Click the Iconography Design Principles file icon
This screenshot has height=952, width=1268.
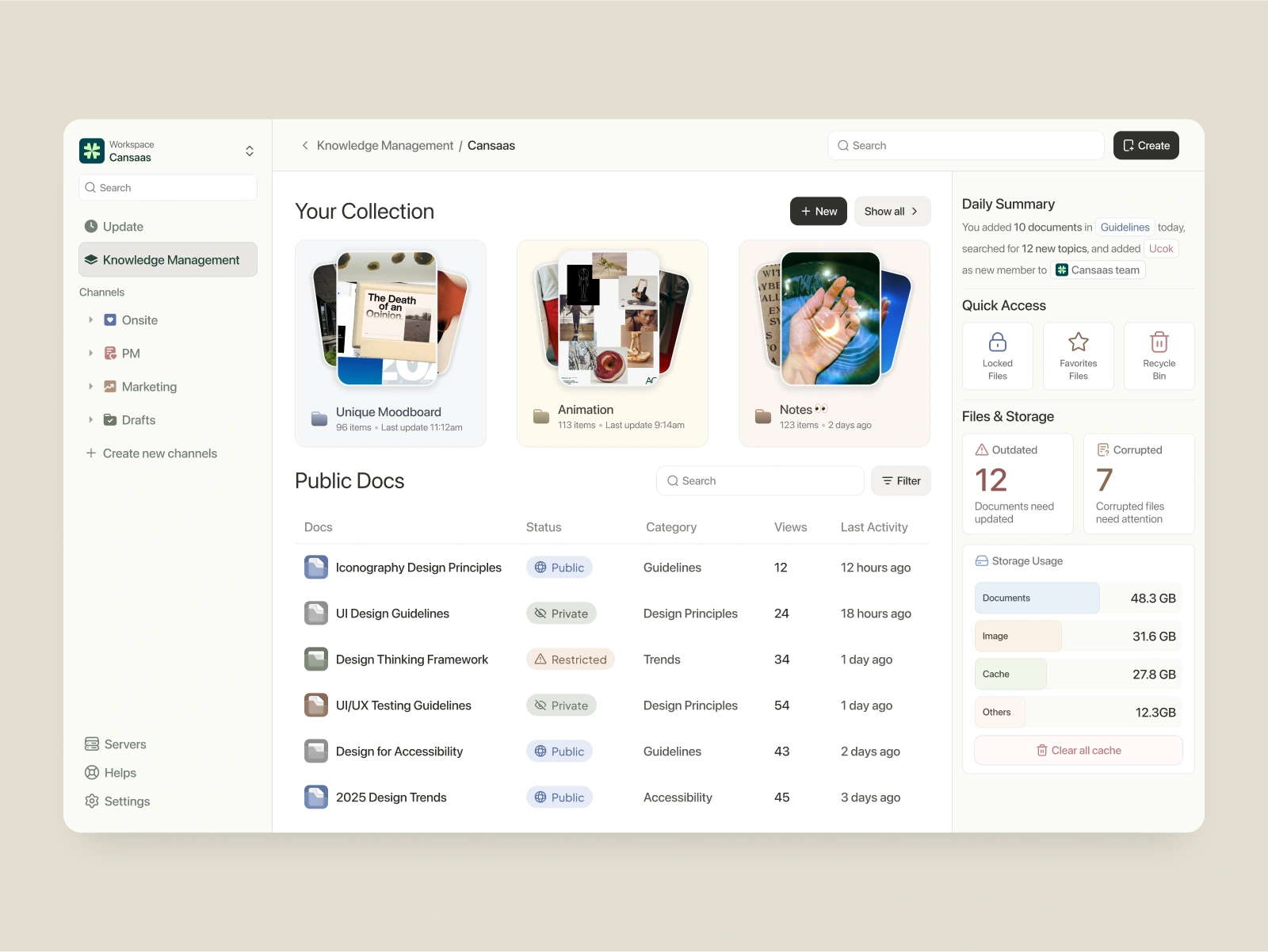(316, 568)
